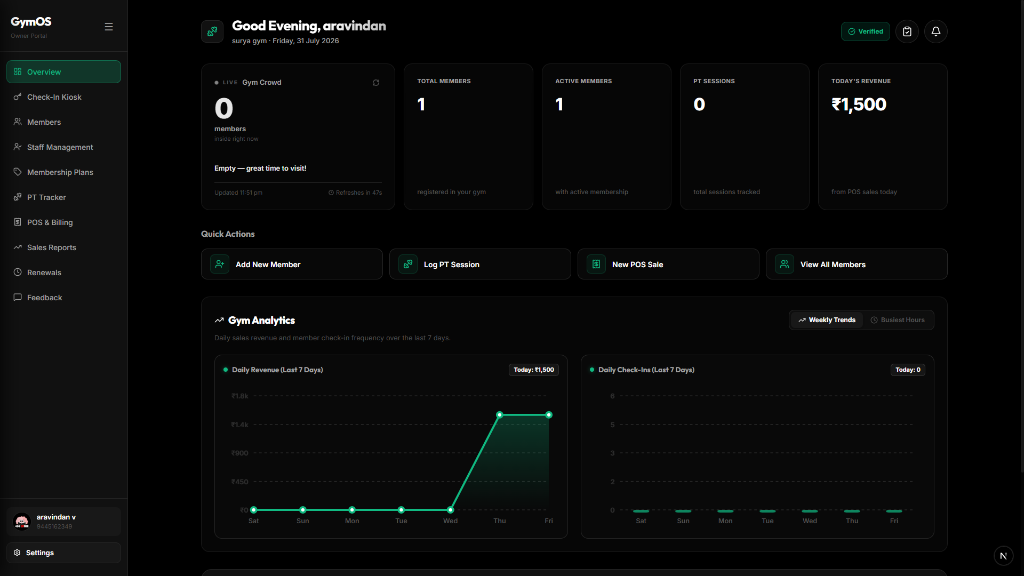Click the Settings gear icon

pyautogui.click(x=17, y=552)
